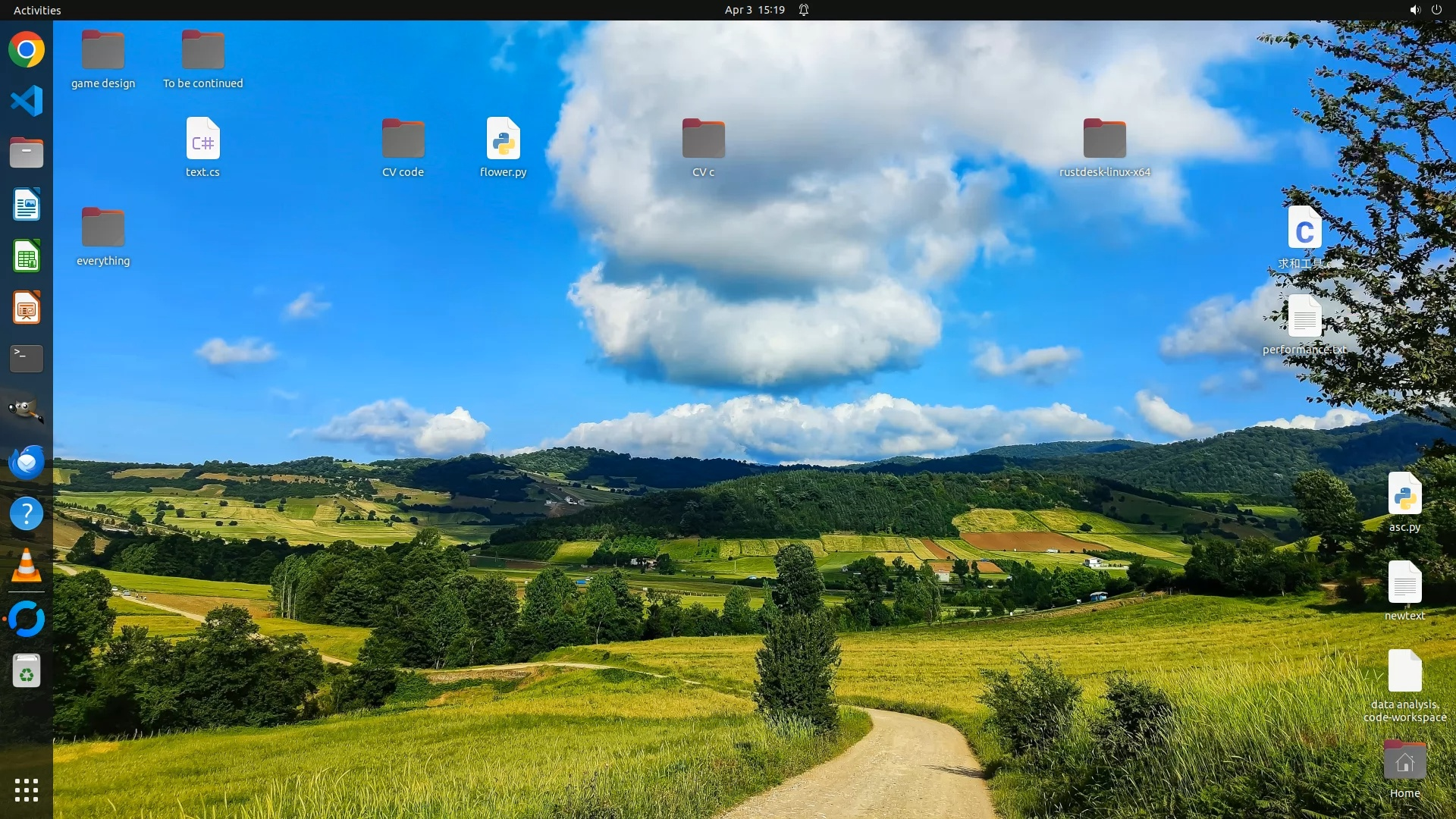
Task: Open the Files manager in dock
Action: (x=27, y=152)
